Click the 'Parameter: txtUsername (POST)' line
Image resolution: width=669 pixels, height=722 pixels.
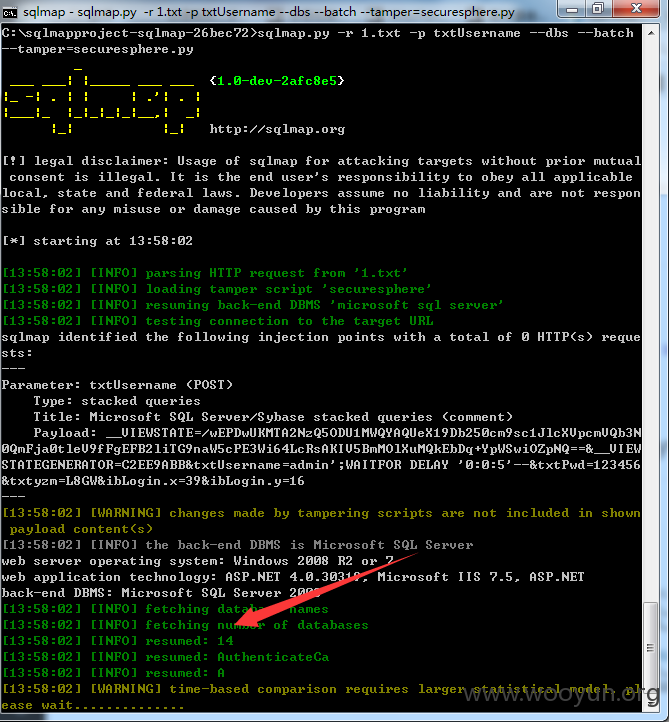[117, 385]
